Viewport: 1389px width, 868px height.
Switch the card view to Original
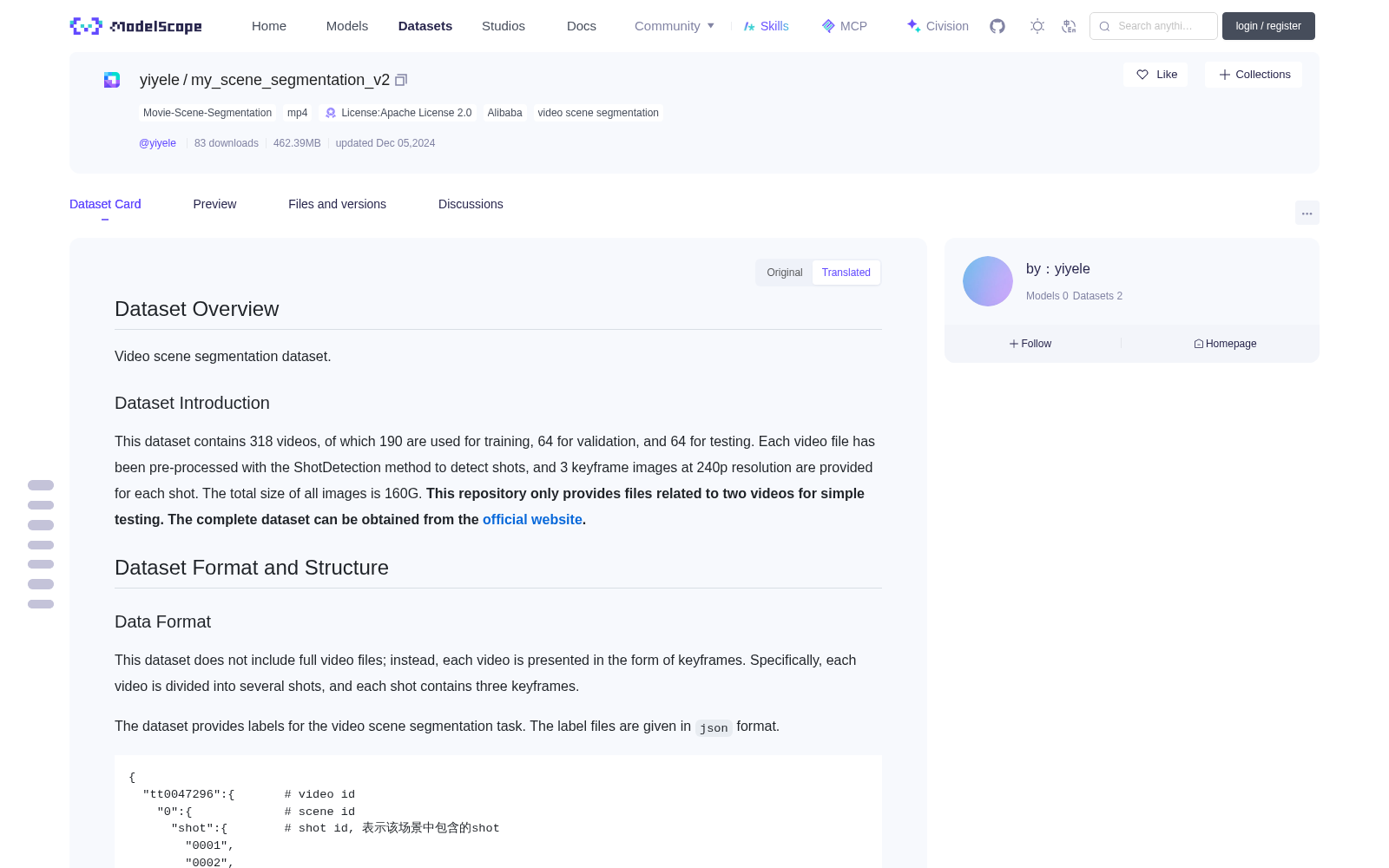pyautogui.click(x=785, y=273)
